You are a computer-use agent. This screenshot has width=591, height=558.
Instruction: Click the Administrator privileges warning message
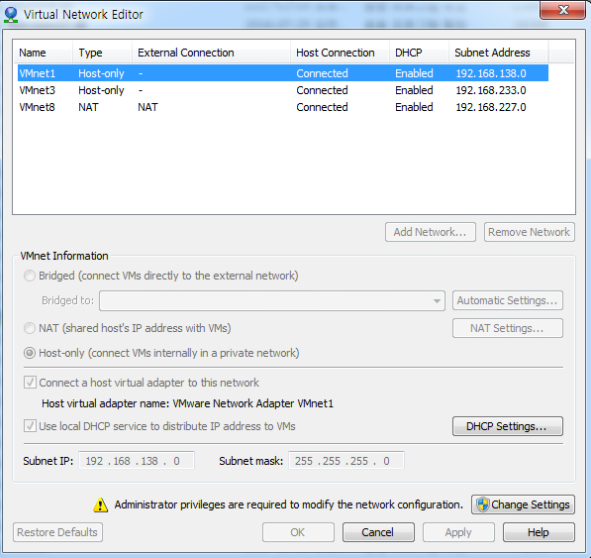(x=288, y=504)
